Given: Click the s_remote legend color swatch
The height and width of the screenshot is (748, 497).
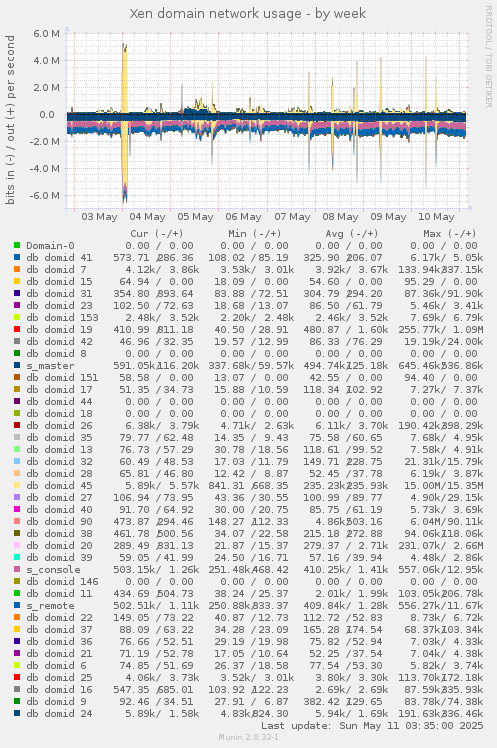Looking at the screenshot, I should [x=17, y=605].
